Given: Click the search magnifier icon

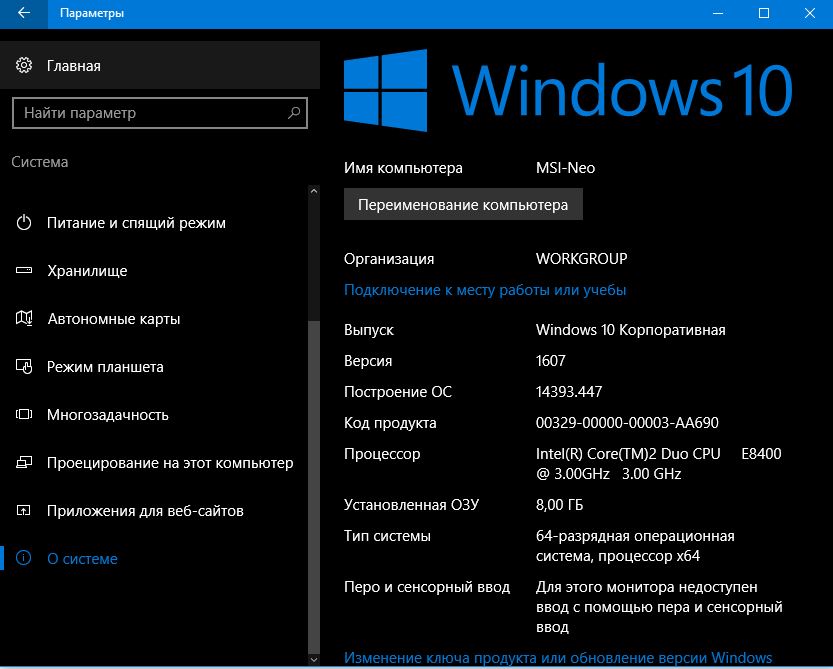Looking at the screenshot, I should point(294,113).
